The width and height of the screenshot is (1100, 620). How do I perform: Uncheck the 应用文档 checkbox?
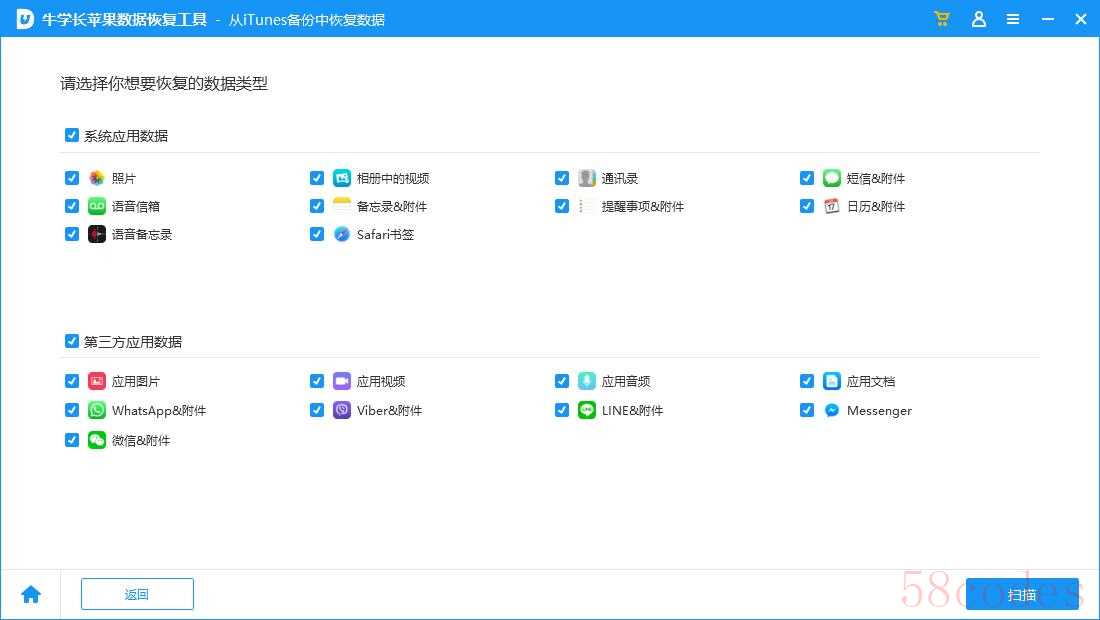(807, 381)
